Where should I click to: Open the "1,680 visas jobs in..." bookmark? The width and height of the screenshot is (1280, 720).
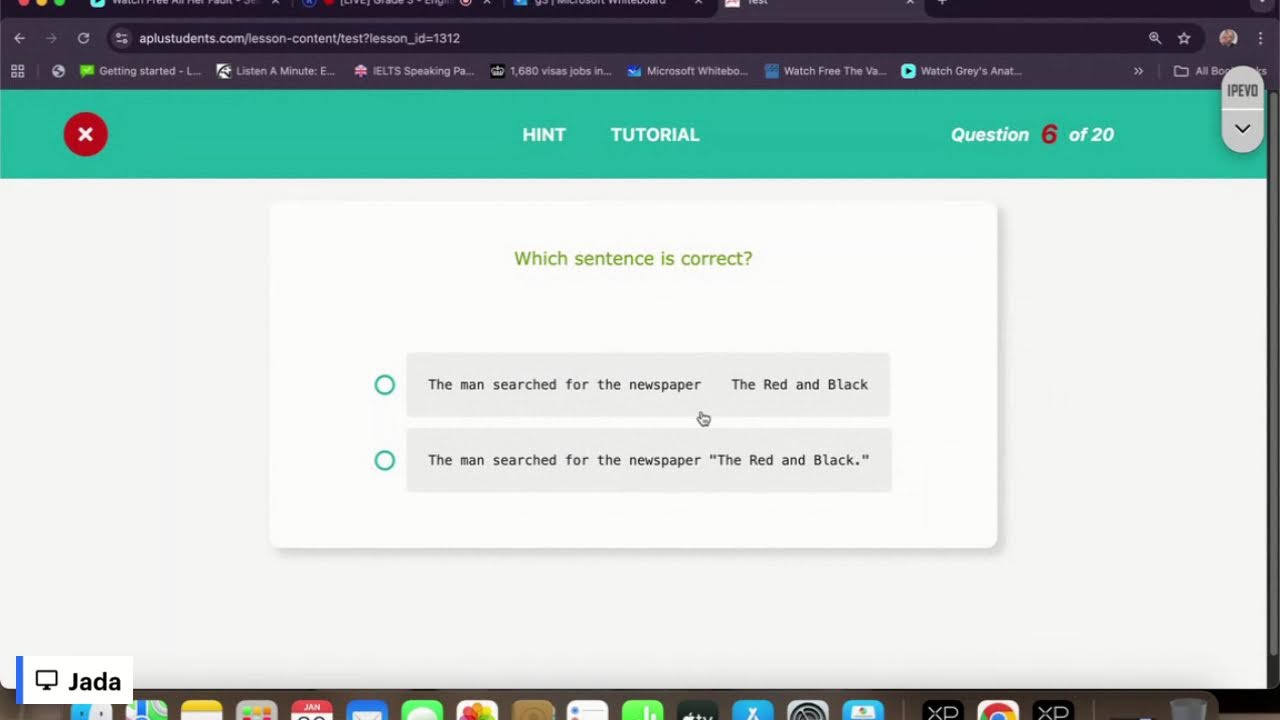pyautogui.click(x=551, y=71)
